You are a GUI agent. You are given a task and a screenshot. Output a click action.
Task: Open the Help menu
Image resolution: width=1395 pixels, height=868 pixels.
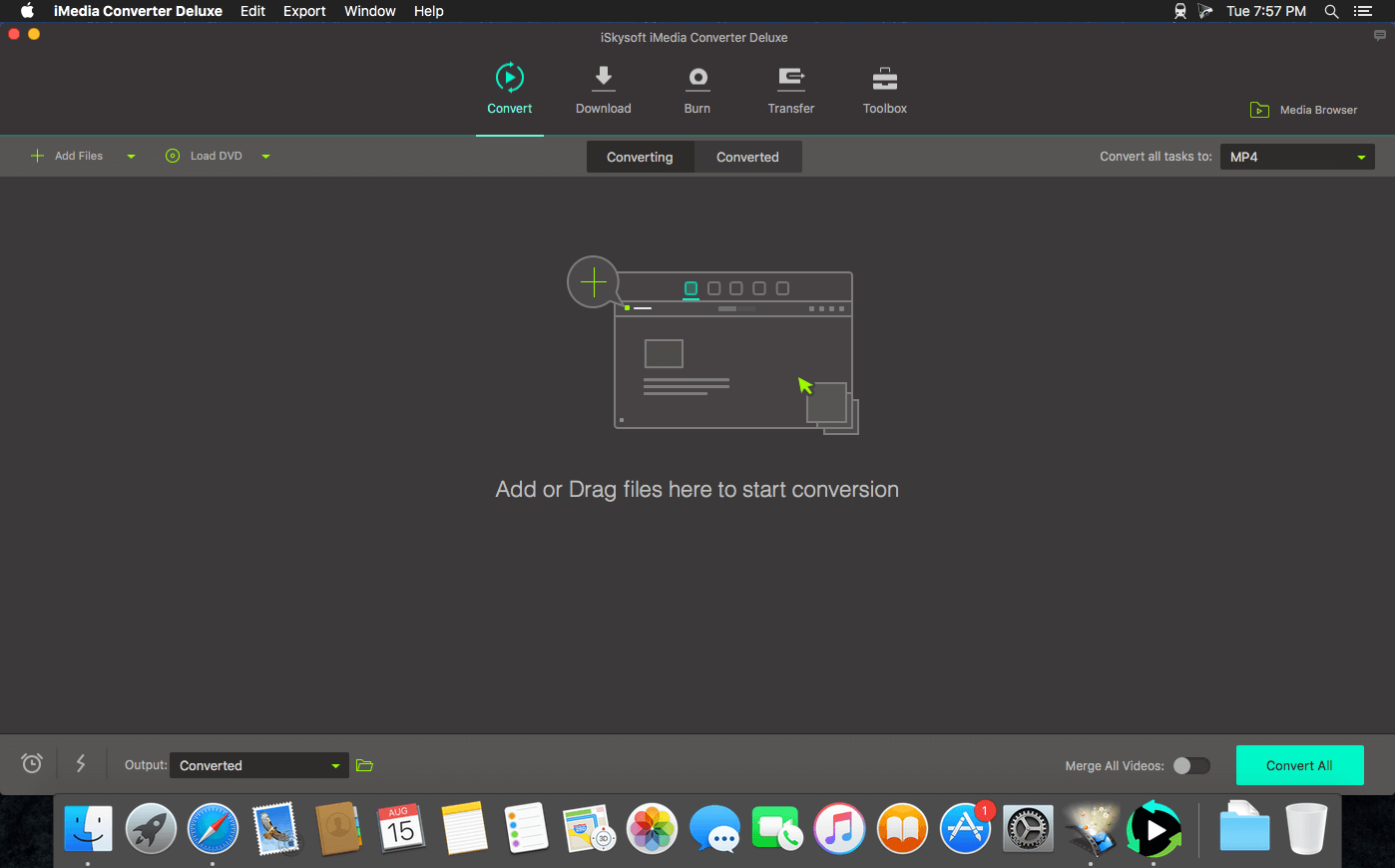click(x=429, y=11)
